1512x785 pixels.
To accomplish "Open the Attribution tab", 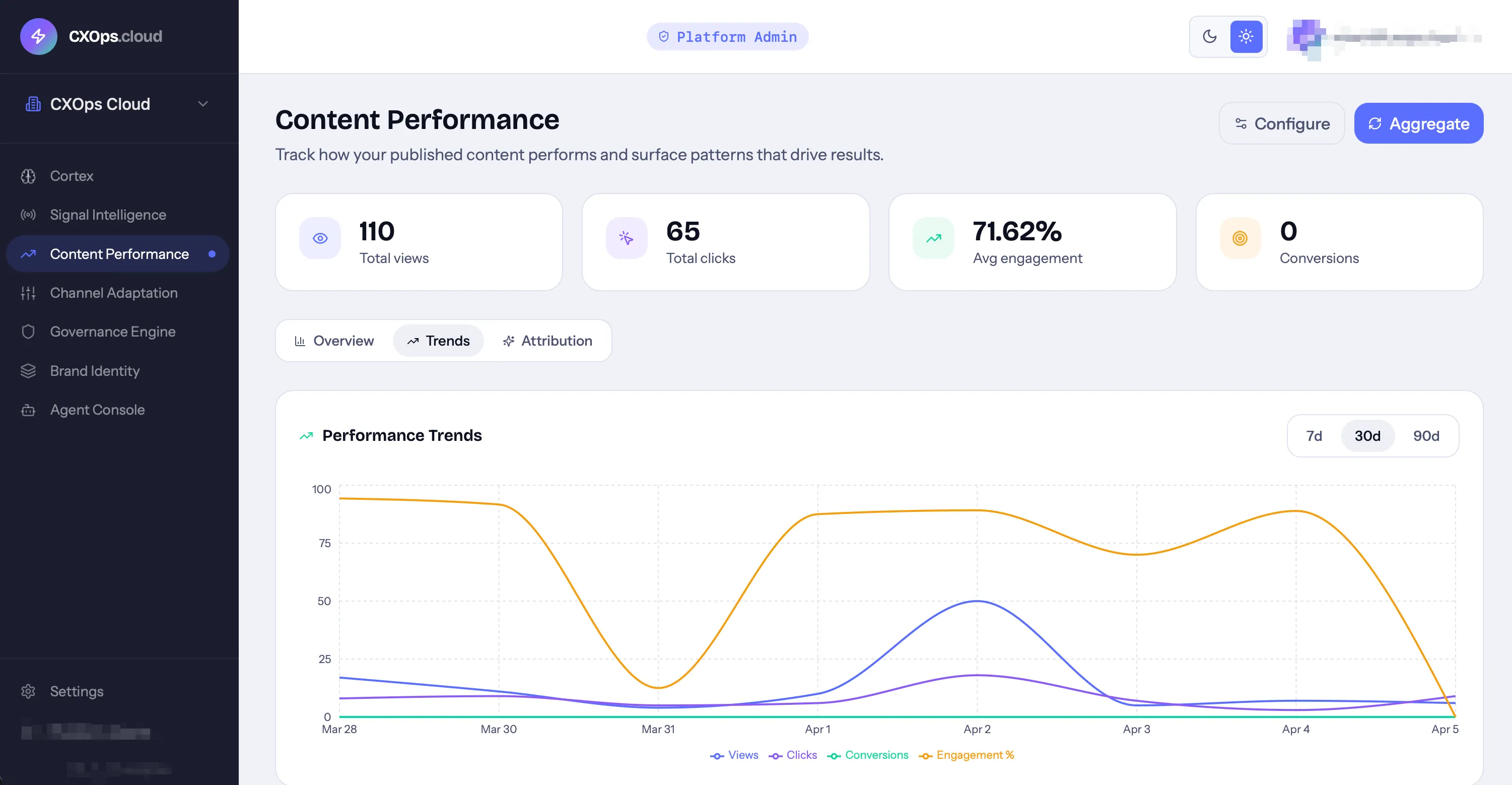I will coord(547,341).
